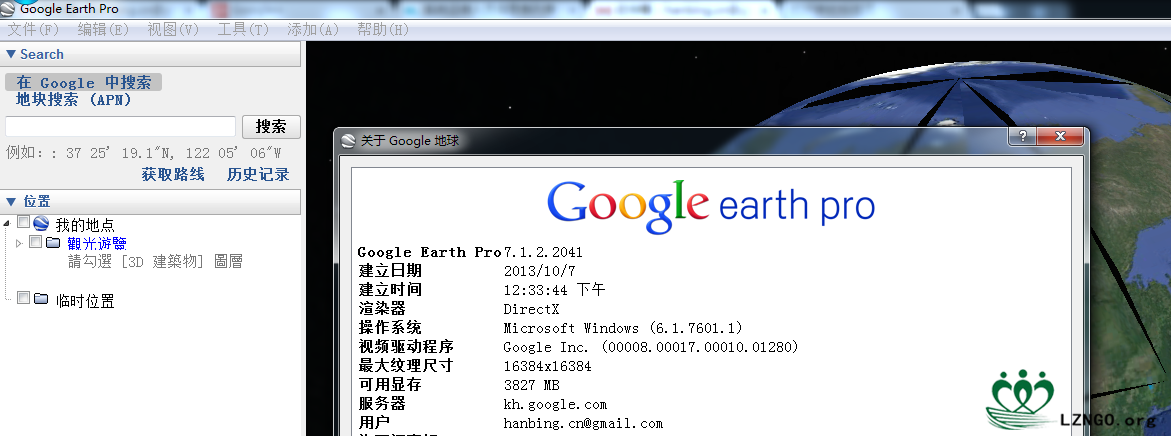Select the 觀光游覽 tree item label
Screen dimensions: 1171x436
(x=96, y=243)
